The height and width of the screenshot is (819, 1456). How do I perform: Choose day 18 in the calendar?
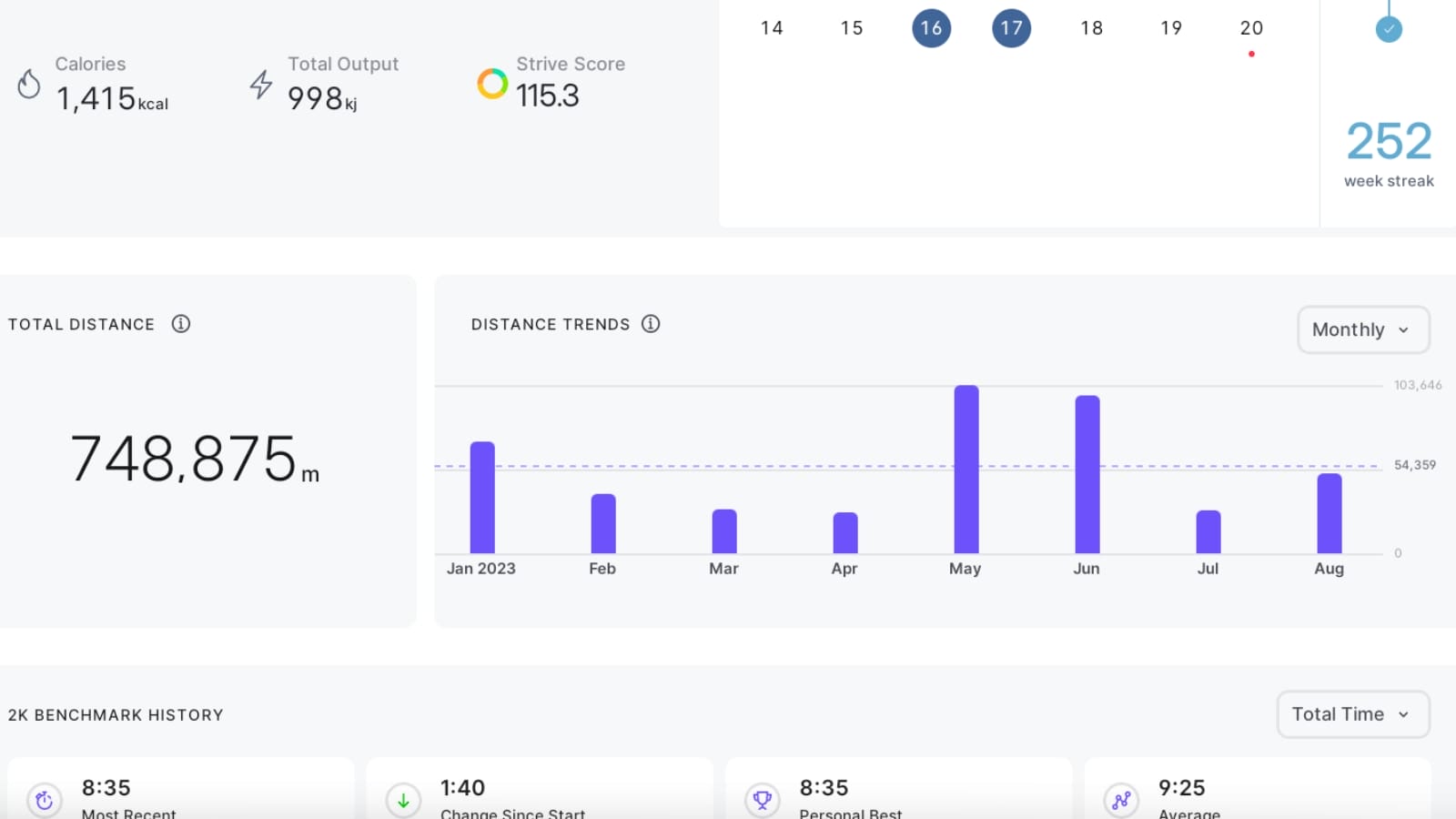coord(1091,28)
